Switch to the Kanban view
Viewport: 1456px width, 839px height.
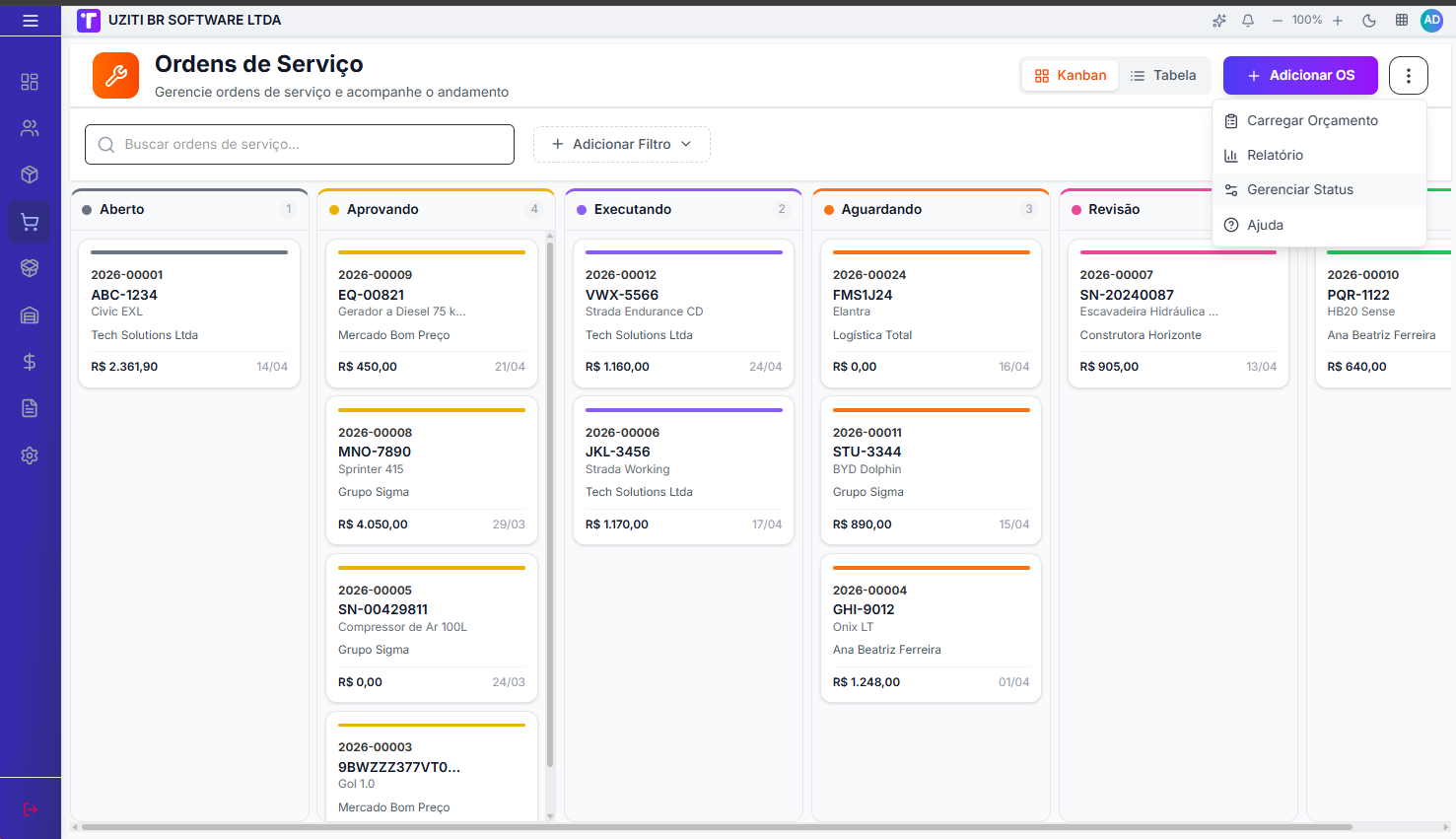coord(1071,75)
